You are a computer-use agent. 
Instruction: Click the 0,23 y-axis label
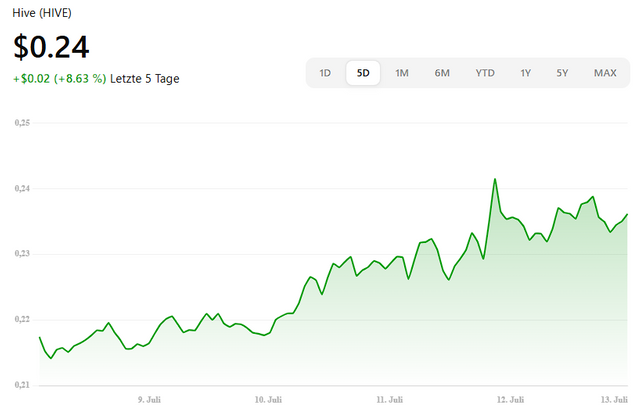[22, 254]
